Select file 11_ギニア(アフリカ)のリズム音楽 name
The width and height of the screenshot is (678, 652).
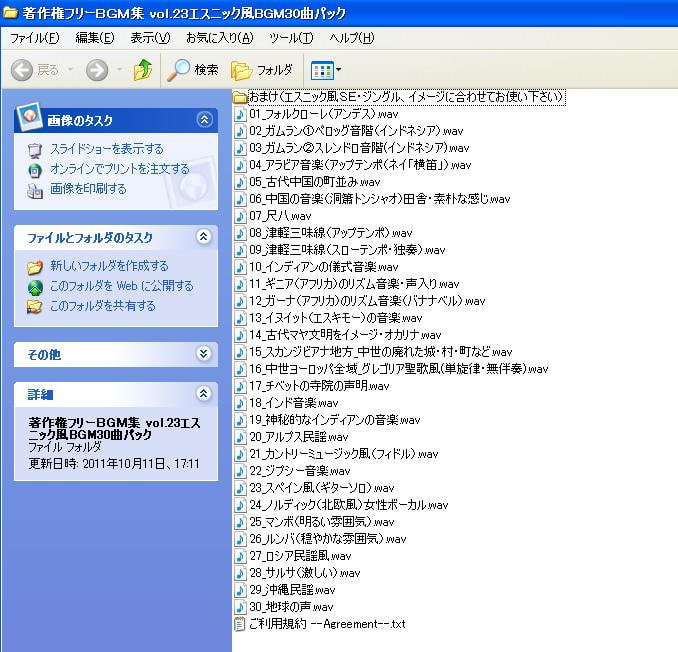[354, 284]
